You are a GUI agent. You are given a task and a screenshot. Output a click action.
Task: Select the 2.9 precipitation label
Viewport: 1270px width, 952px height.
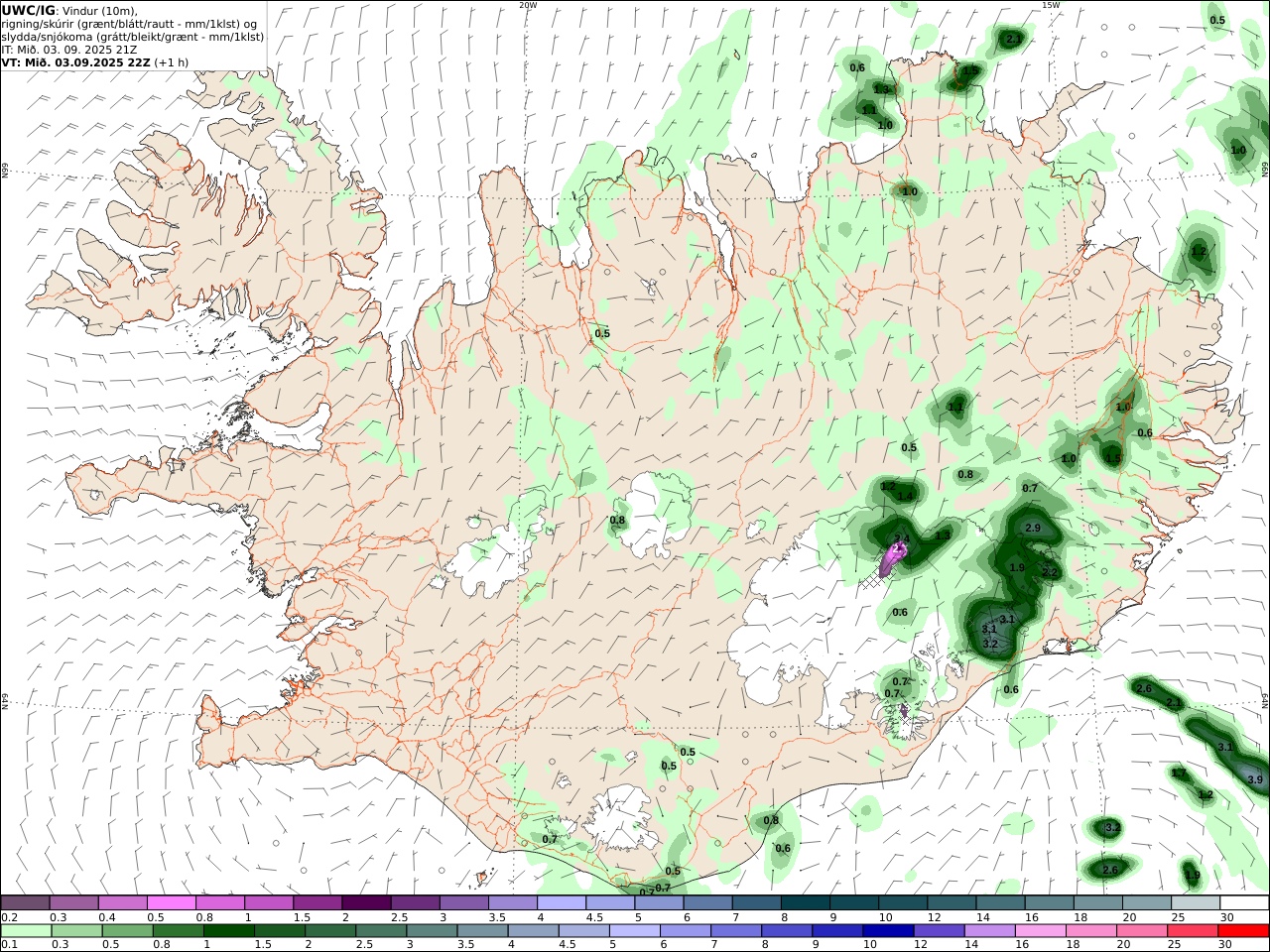pyautogui.click(x=1033, y=528)
